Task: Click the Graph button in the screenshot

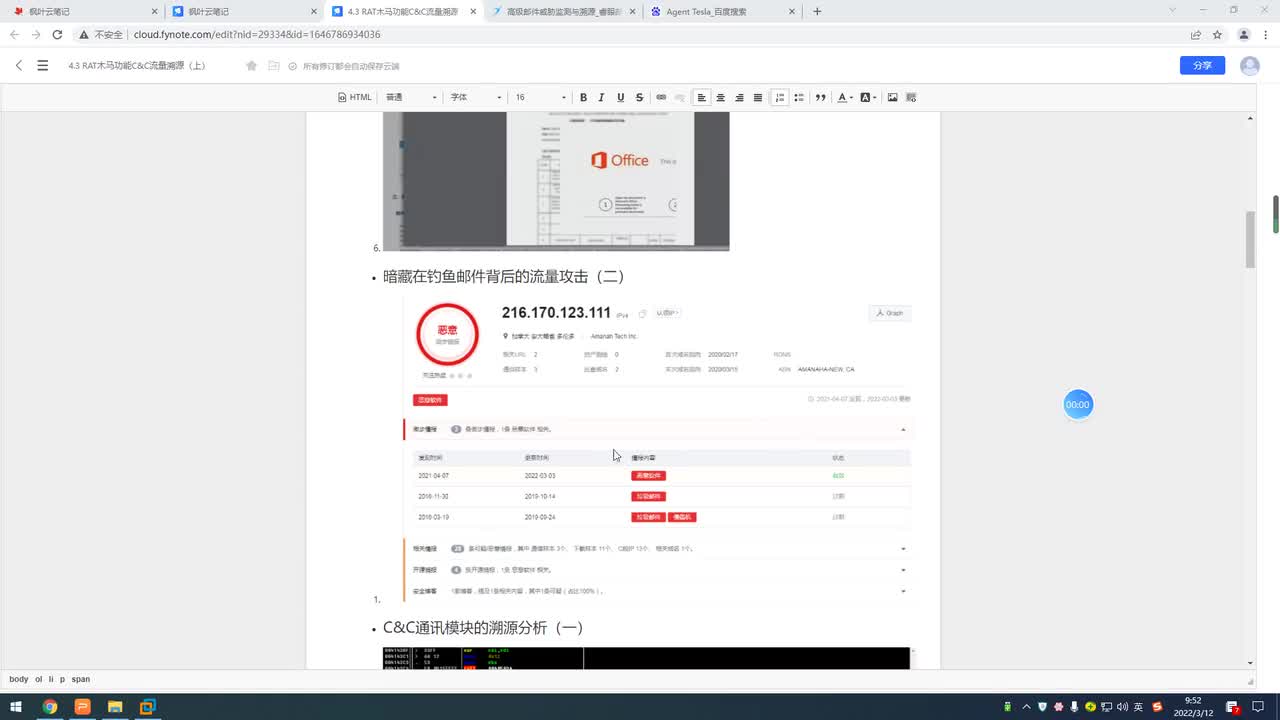Action: (889, 313)
